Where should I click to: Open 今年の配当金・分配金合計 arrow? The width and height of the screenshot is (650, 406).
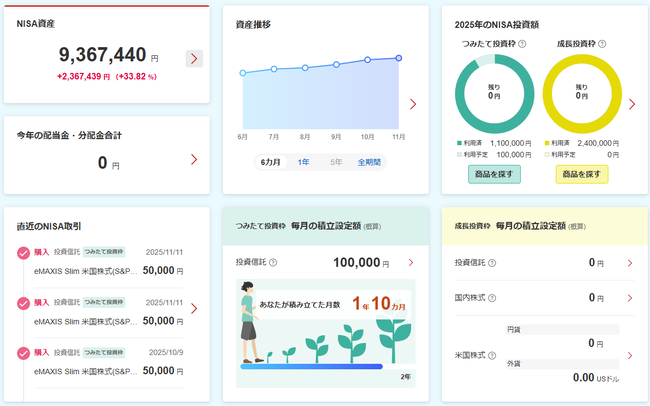194,160
